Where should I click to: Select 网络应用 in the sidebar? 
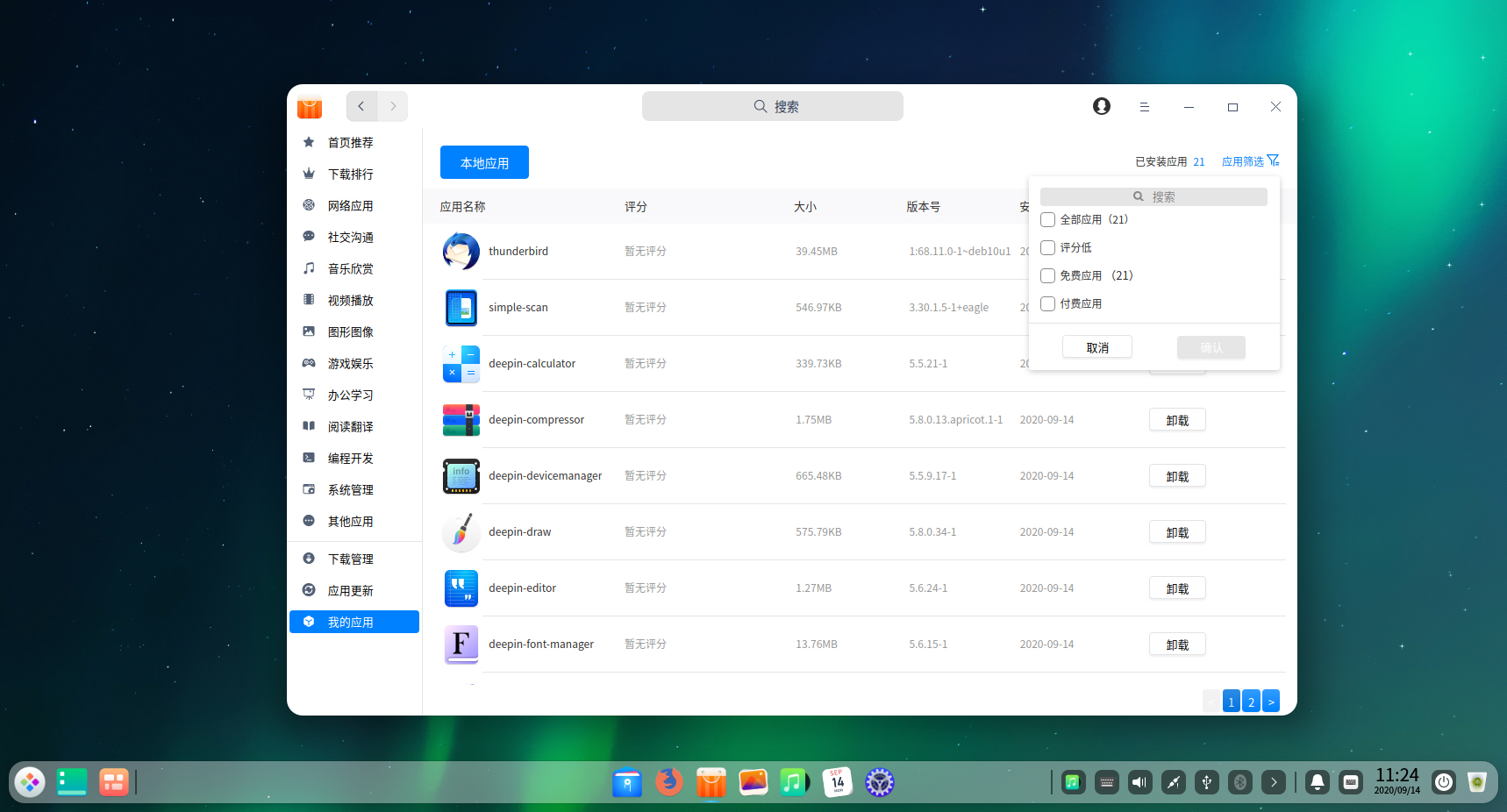pos(354,205)
